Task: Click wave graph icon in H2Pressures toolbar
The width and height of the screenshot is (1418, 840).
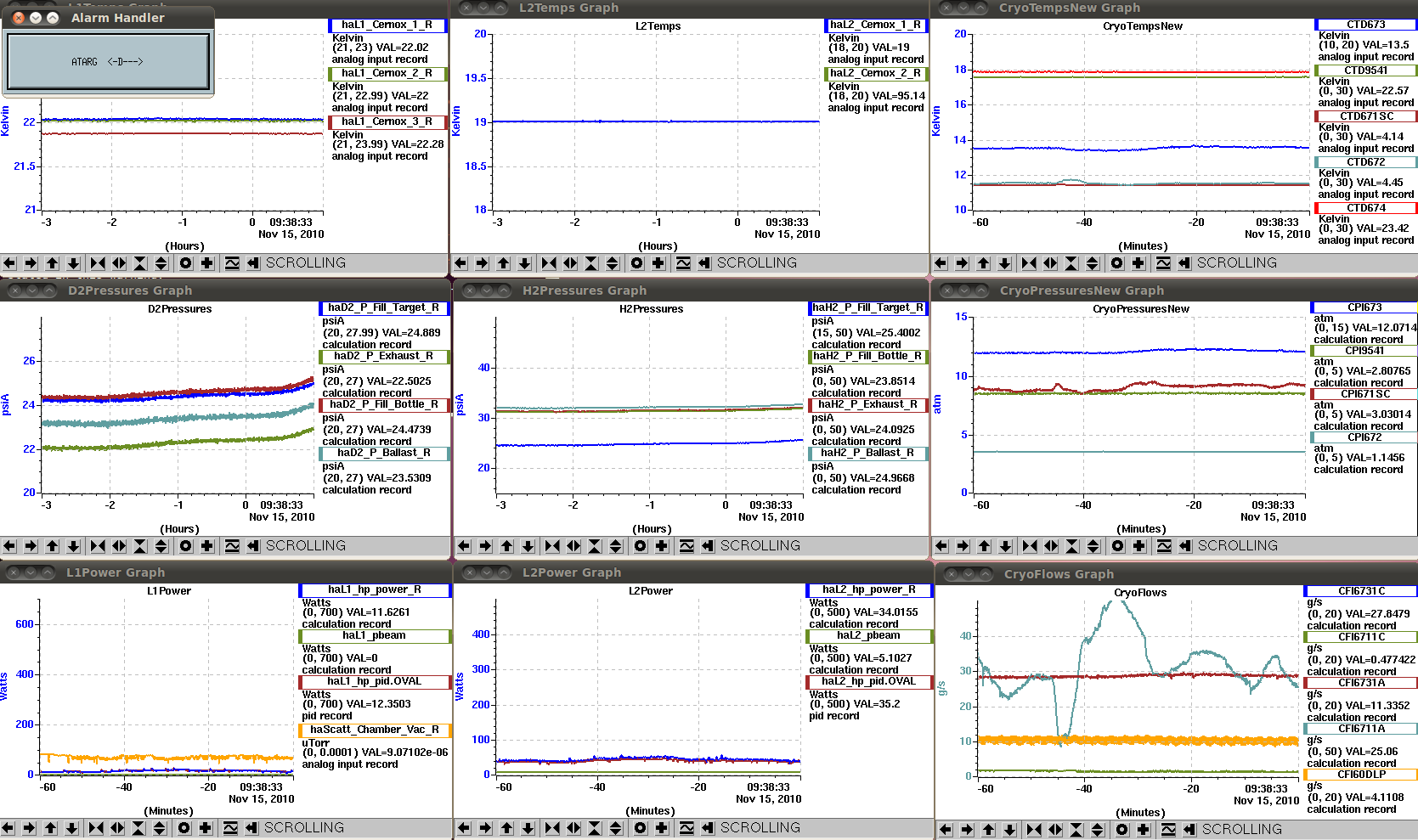Action: coord(686,546)
